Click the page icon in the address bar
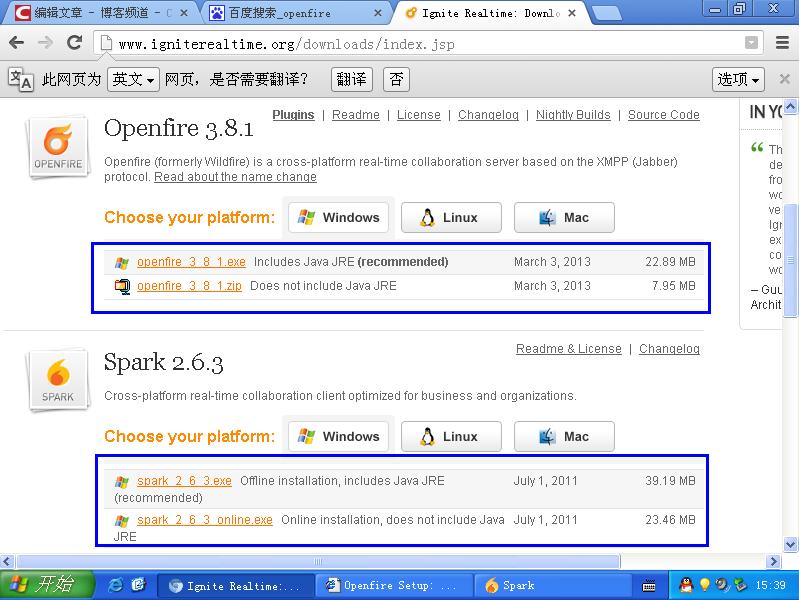The width and height of the screenshot is (799, 600). (106, 43)
